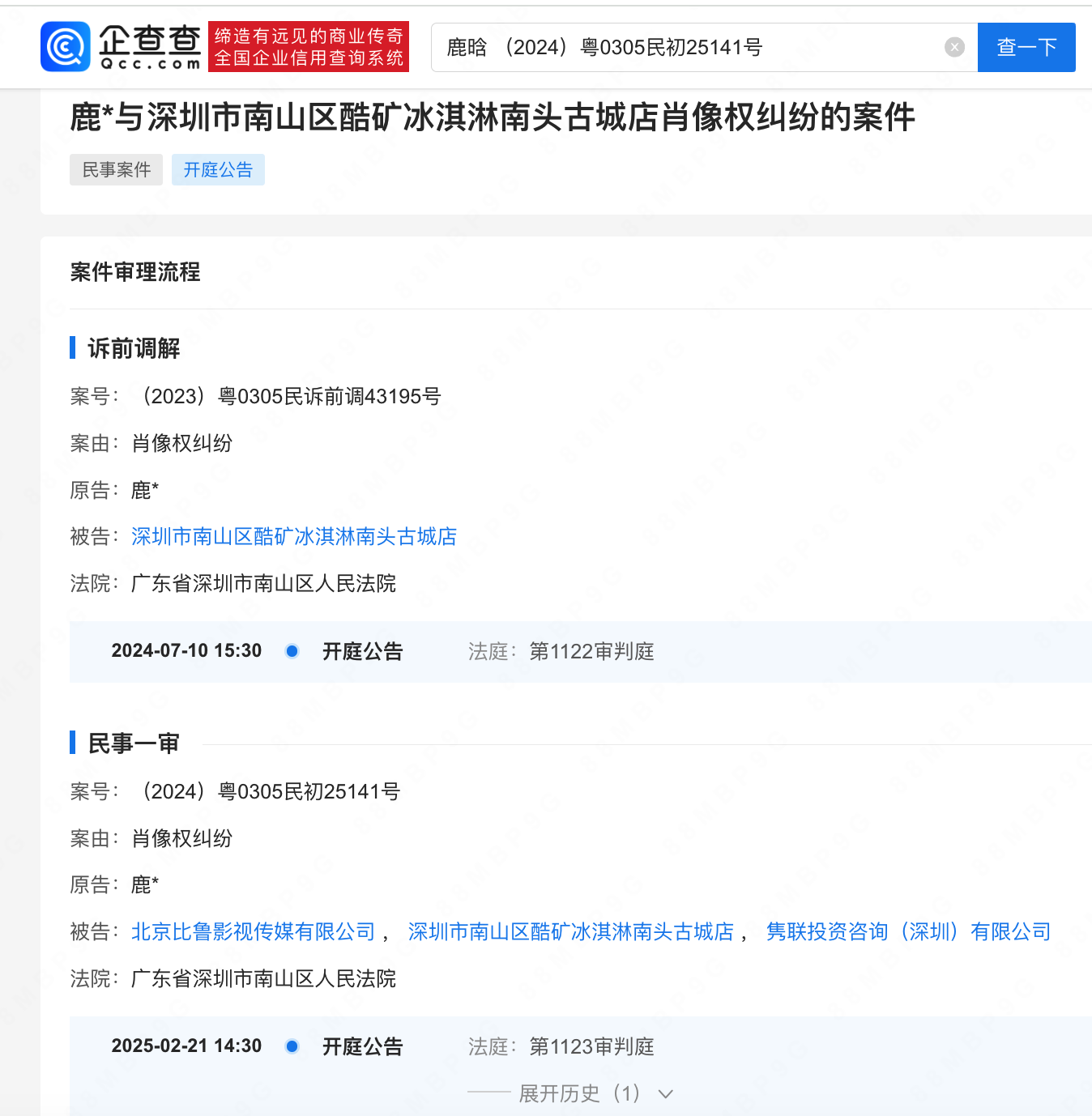Screen dimensions: 1092x1116
Task: Select the 开庭公告 blue tag
Action: coord(218,169)
